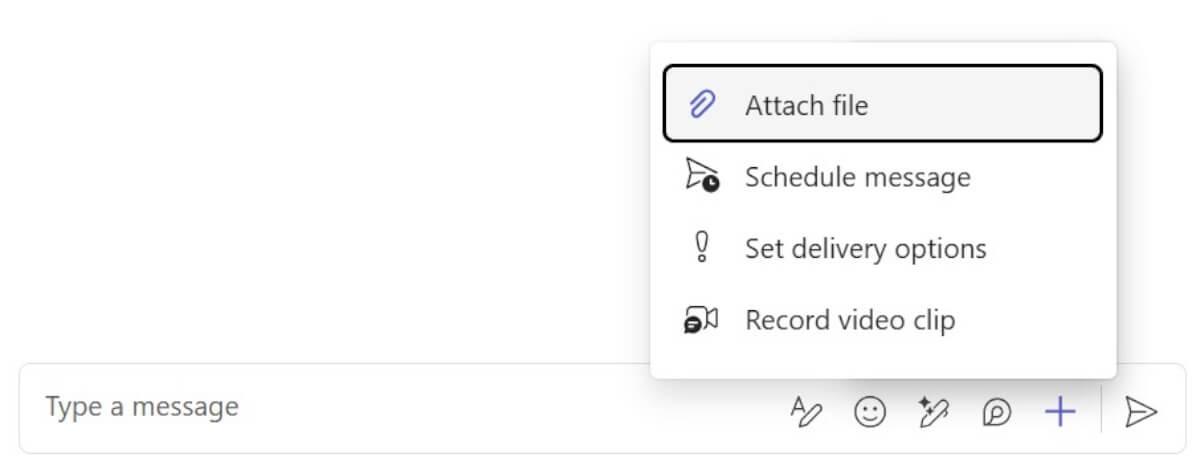Click the word 'options' in Set delivery options
The width and height of the screenshot is (1200, 474).
pos(942,248)
